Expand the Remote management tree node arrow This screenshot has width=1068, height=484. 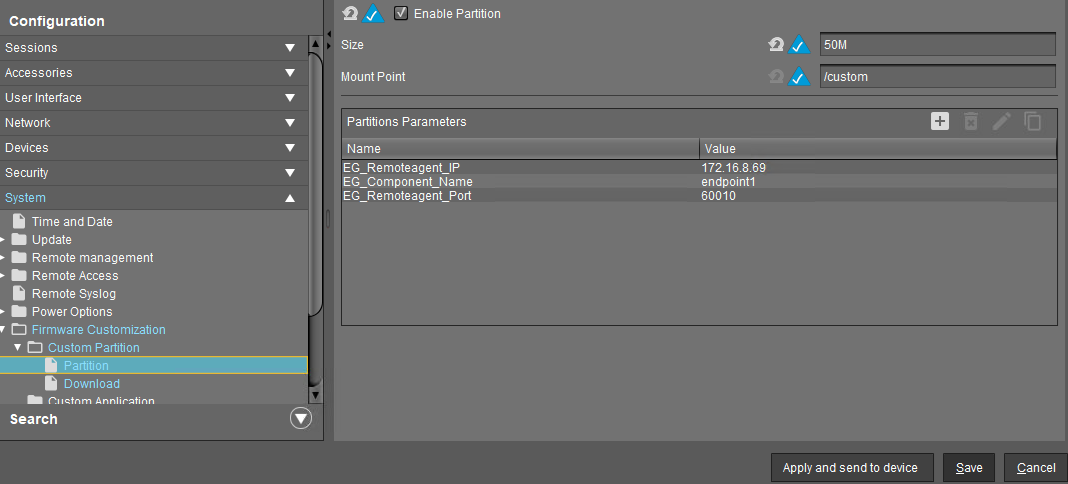pos(3,257)
